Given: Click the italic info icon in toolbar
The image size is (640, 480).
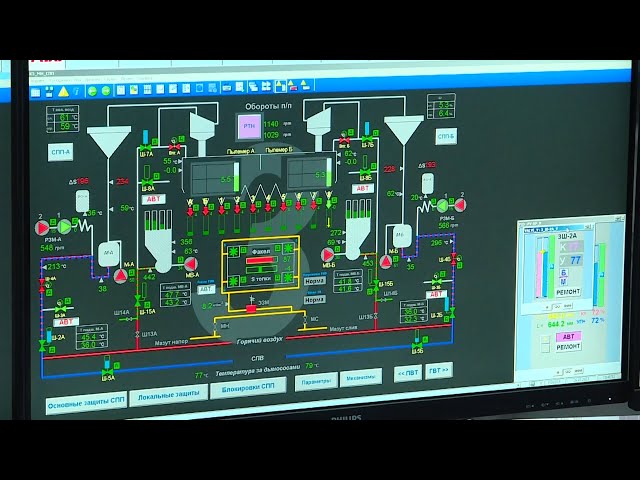Looking at the screenshot, I should point(76,92).
